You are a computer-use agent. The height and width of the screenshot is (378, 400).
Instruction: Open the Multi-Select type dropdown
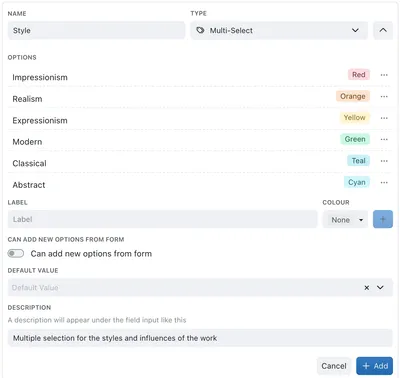point(279,31)
